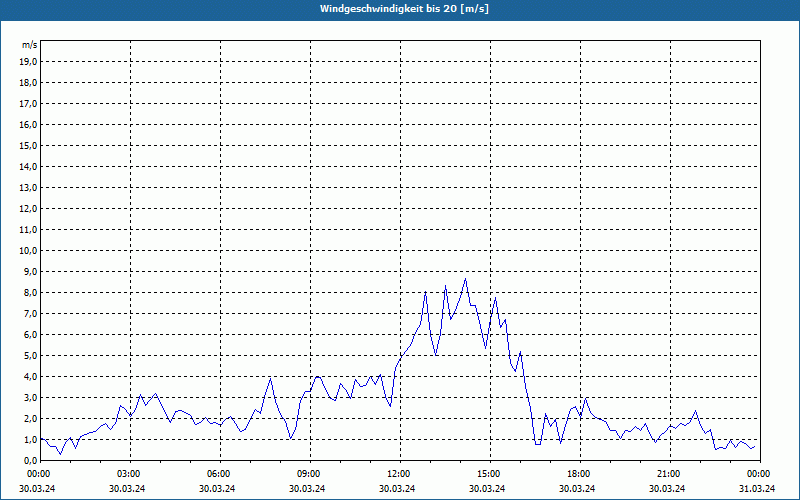The image size is (800, 500).
Task: Click the 30.03.24 date under 03:00
Action: tap(127, 489)
